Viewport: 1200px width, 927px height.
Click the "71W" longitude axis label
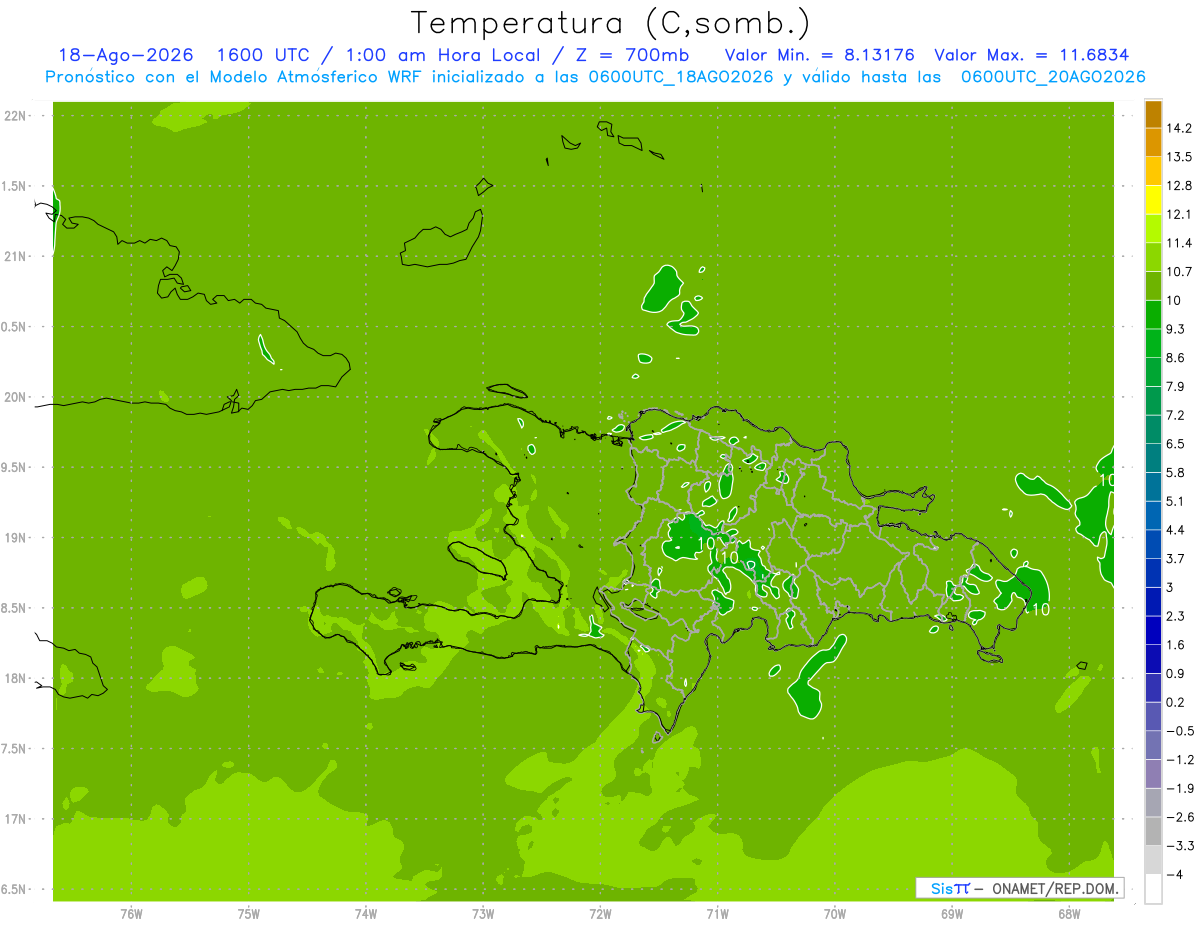click(x=717, y=914)
